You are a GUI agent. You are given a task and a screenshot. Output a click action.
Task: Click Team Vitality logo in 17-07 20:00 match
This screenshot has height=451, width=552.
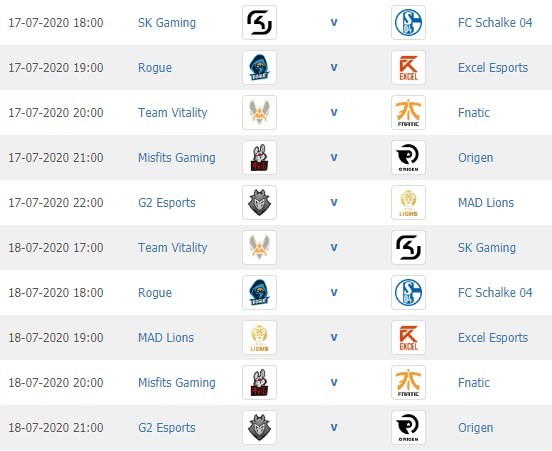(259, 113)
